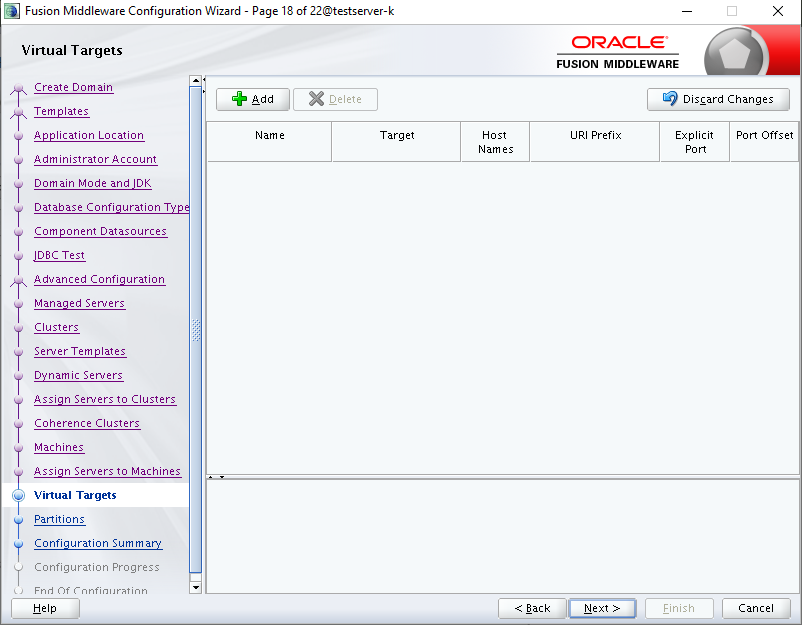The width and height of the screenshot is (802, 625).
Task: Open Database Configuration Type step
Action: coord(112,208)
